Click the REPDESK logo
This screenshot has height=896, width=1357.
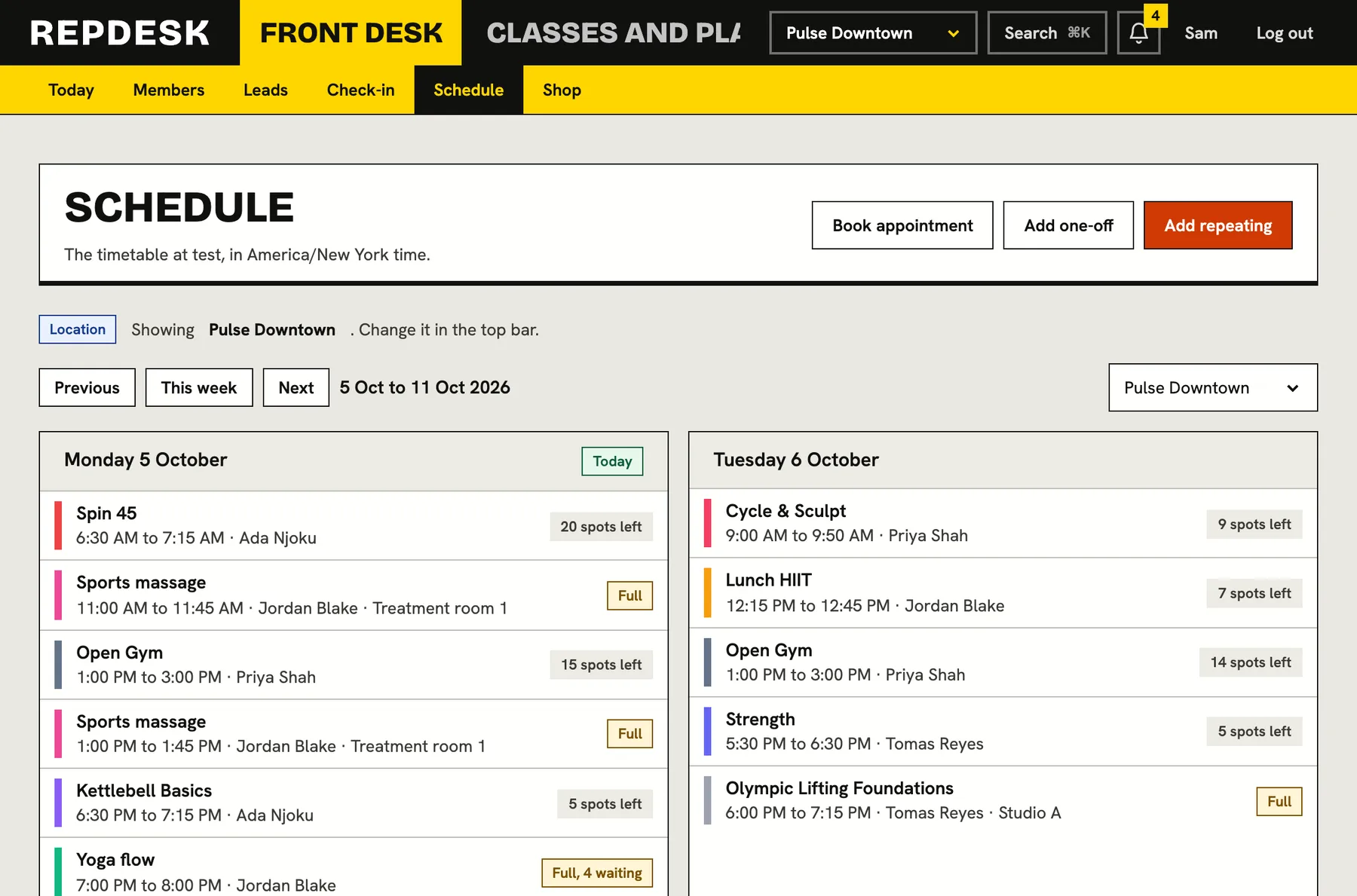point(120,33)
